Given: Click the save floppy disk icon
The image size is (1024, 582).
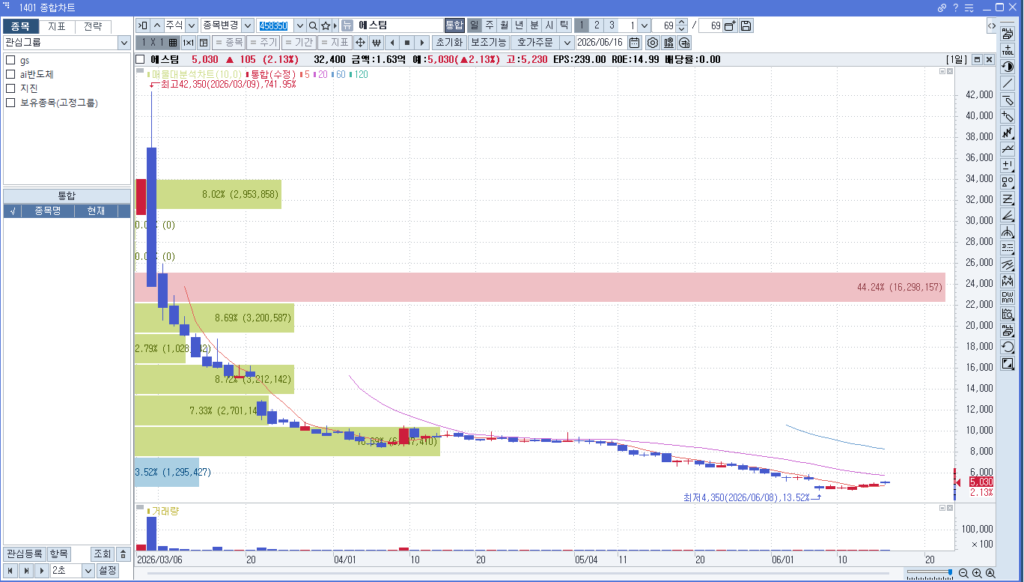Looking at the screenshot, I should point(746,25).
